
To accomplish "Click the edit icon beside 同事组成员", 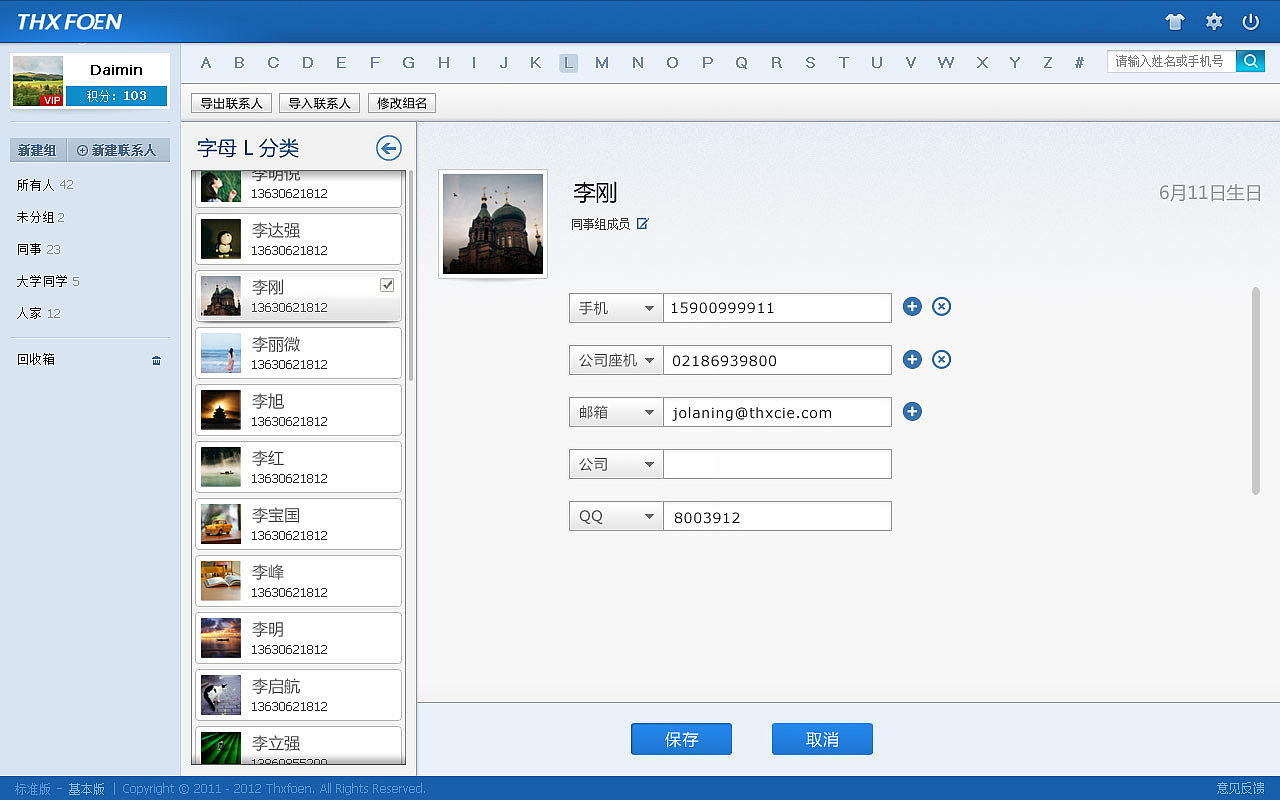I will 641,224.
